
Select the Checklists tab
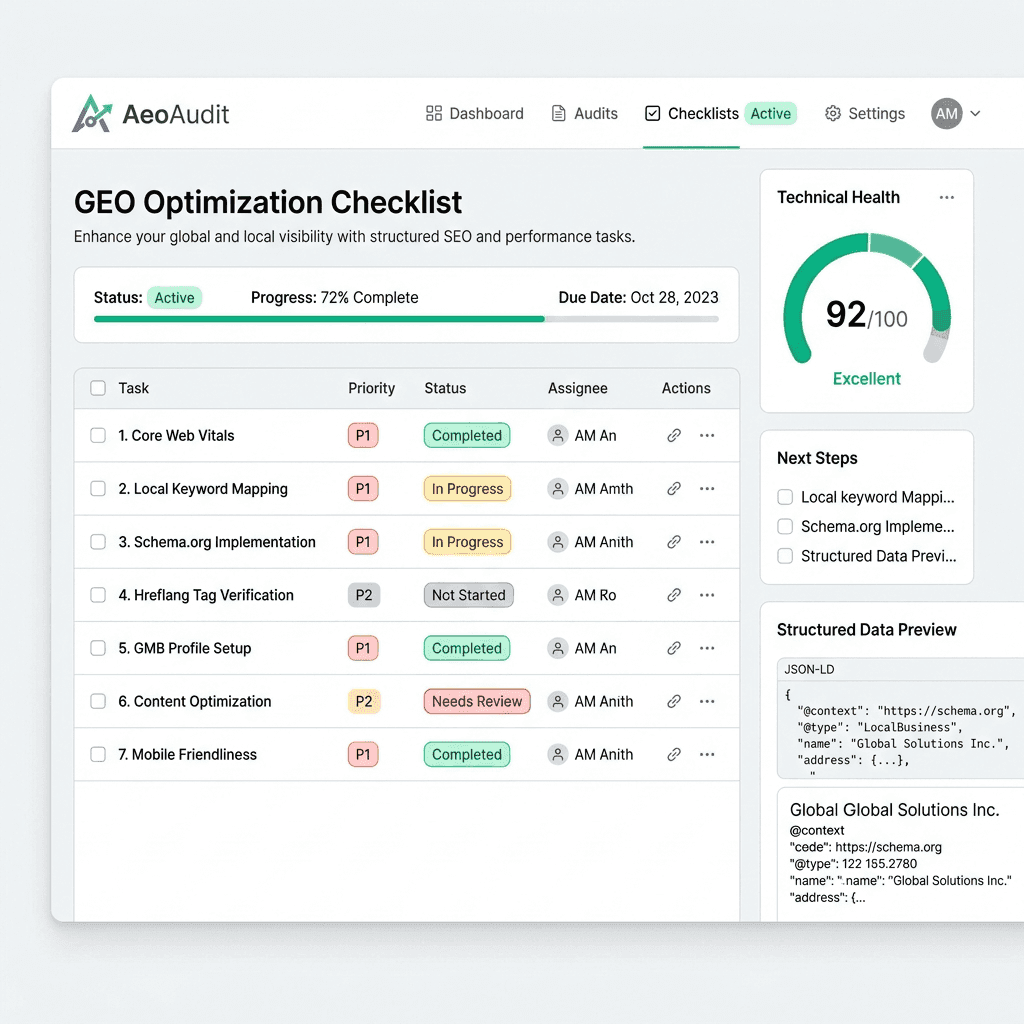tap(692, 114)
